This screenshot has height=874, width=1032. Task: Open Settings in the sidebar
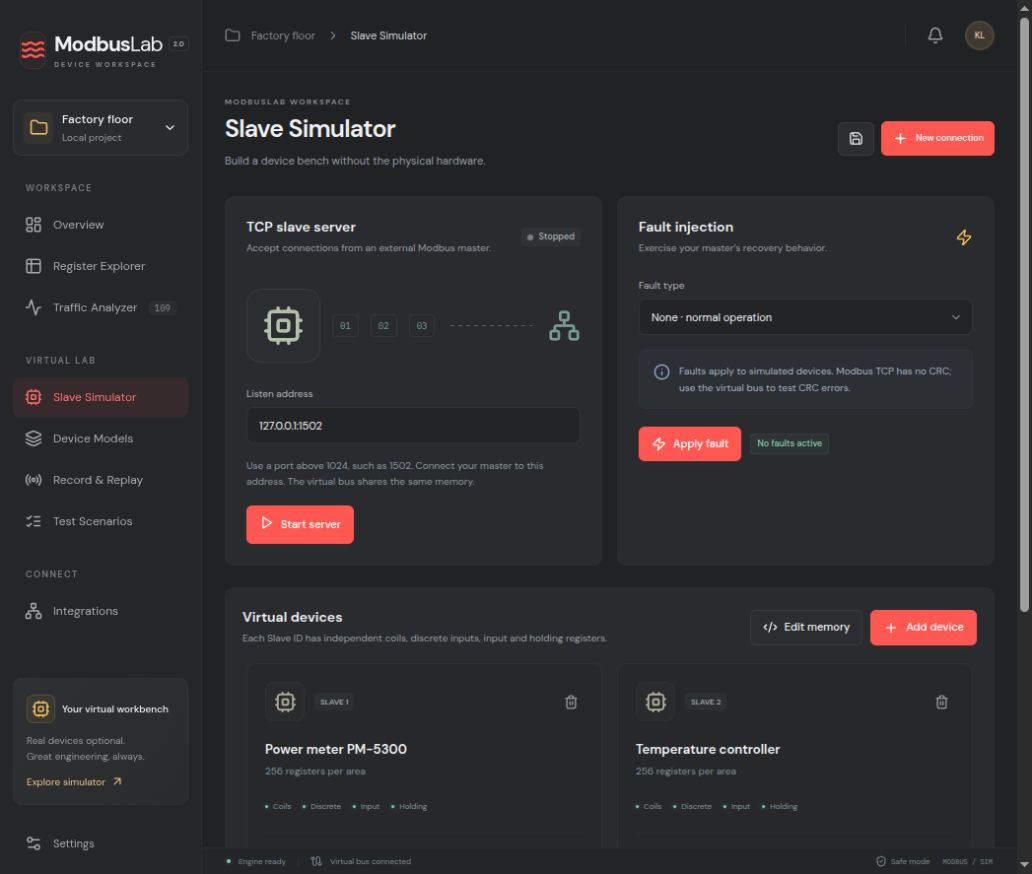(100, 843)
